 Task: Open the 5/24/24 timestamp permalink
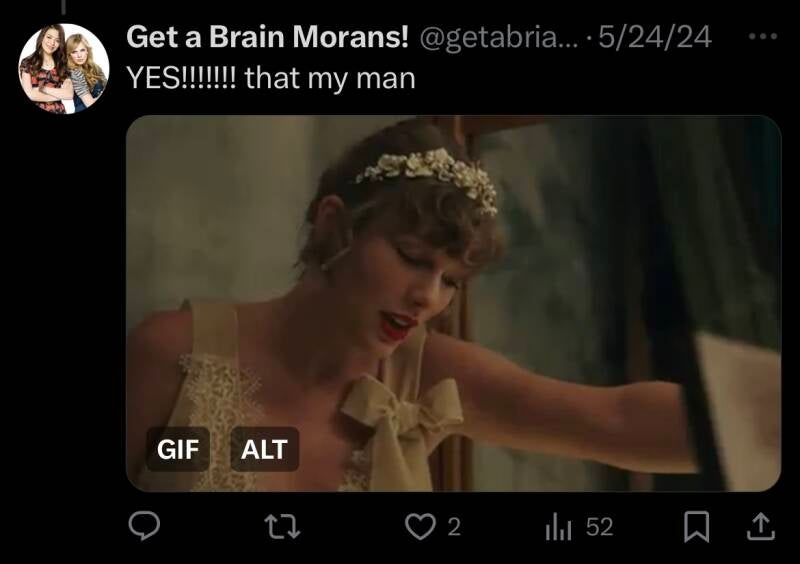(655, 37)
